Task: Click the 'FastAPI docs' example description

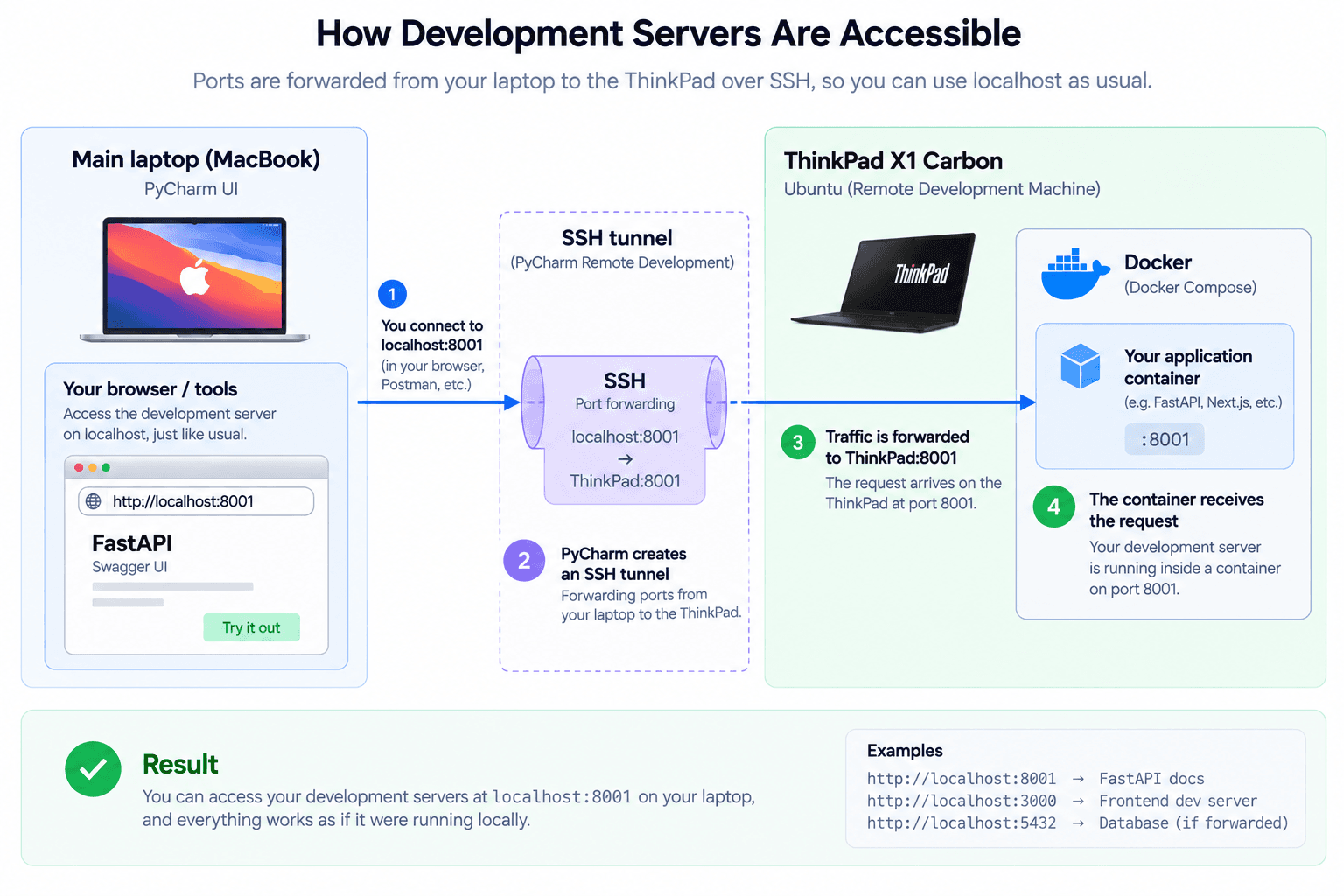Action: pos(1151,779)
